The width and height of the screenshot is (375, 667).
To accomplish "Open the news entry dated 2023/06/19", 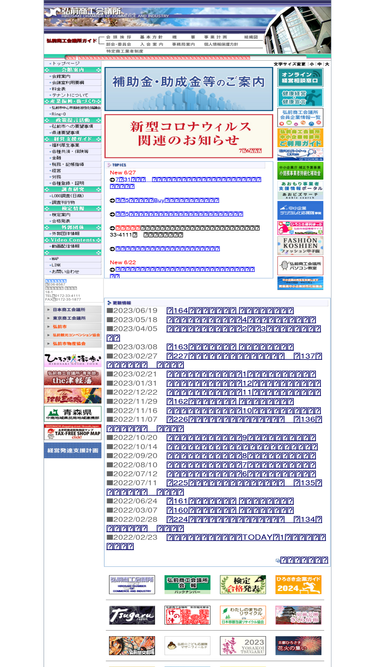I will pyautogui.click(x=230, y=311).
